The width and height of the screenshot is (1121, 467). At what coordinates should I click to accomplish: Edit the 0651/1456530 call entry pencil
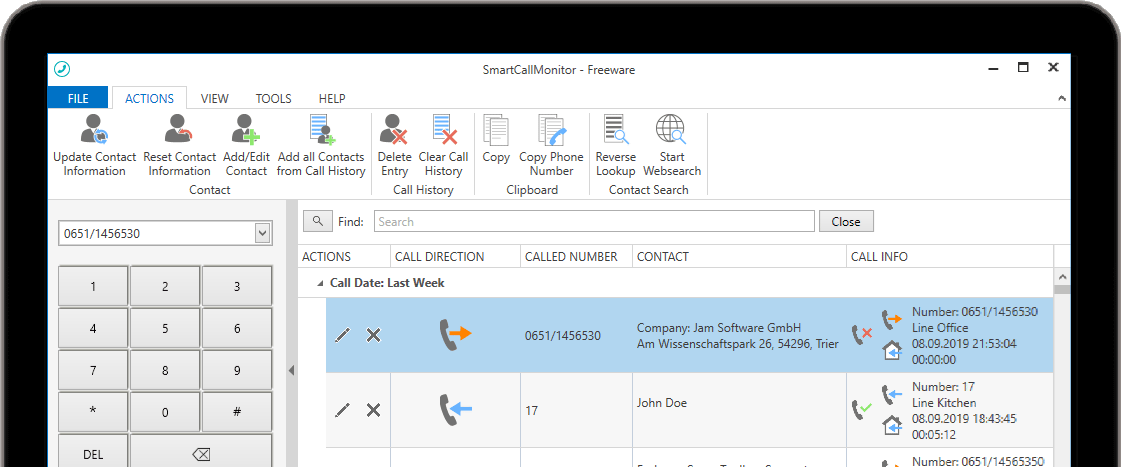click(x=342, y=335)
